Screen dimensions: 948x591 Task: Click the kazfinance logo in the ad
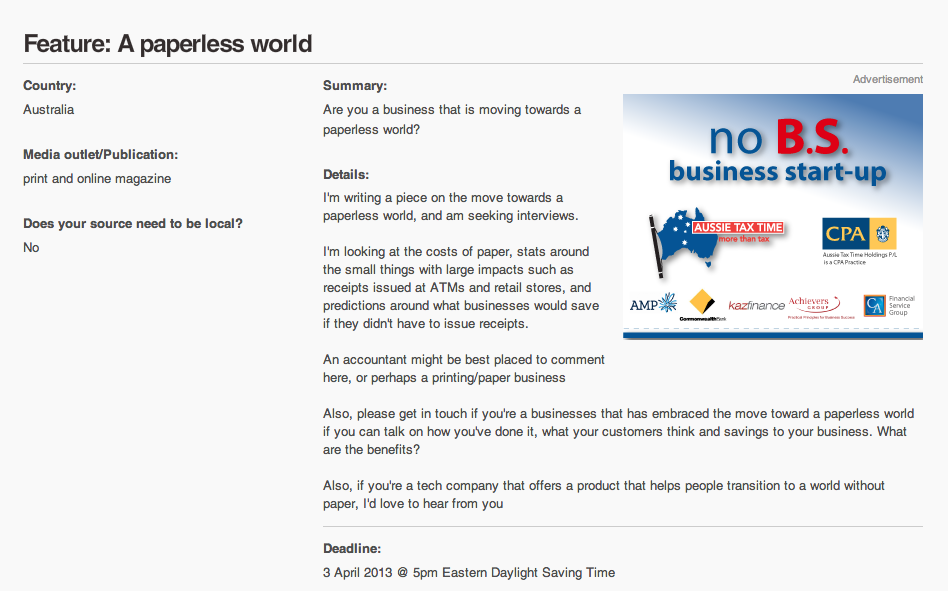[756, 305]
